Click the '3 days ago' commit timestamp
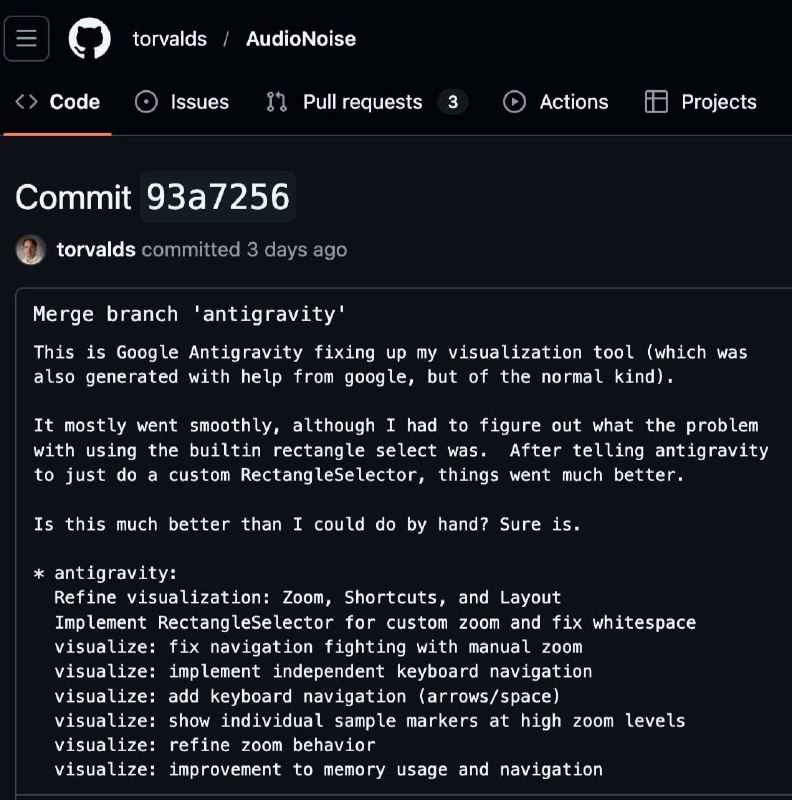792x800 pixels. (297, 250)
